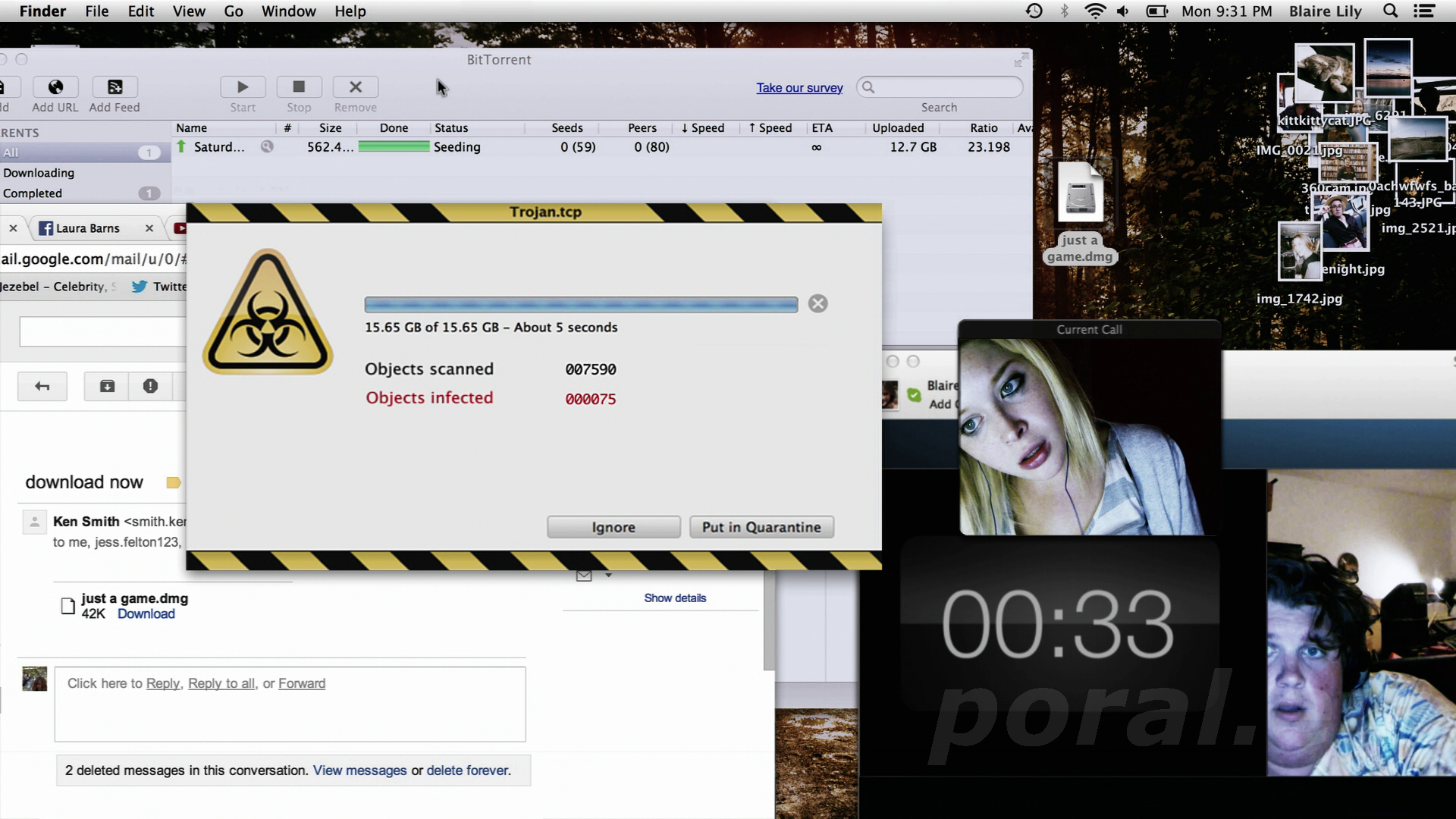Open Notification Center list icon
Image resolution: width=1456 pixels, height=819 pixels.
click(1424, 11)
